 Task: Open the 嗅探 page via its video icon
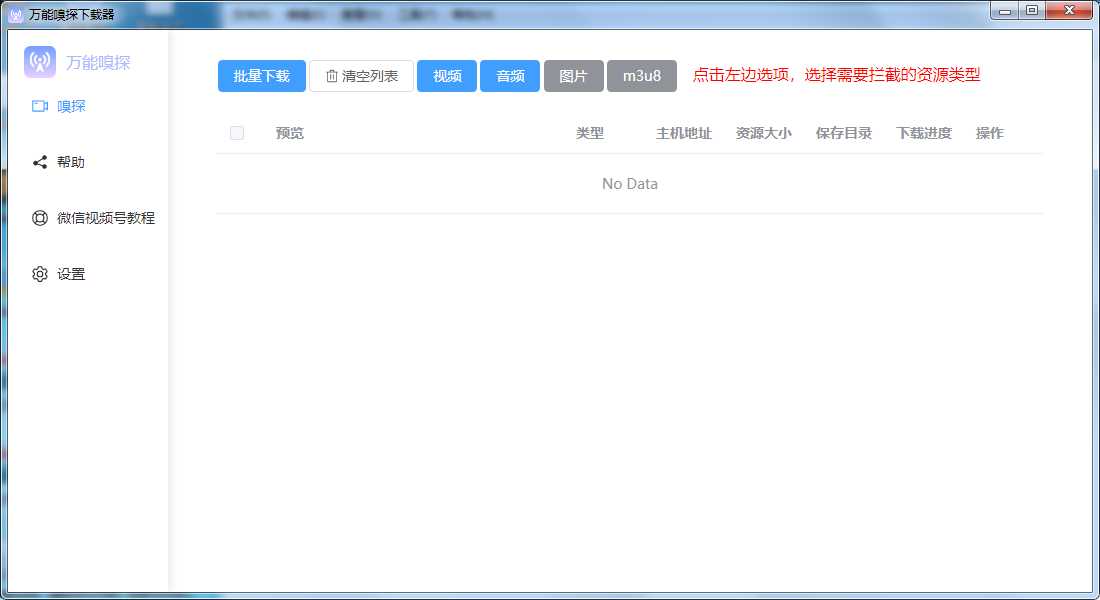pos(40,106)
